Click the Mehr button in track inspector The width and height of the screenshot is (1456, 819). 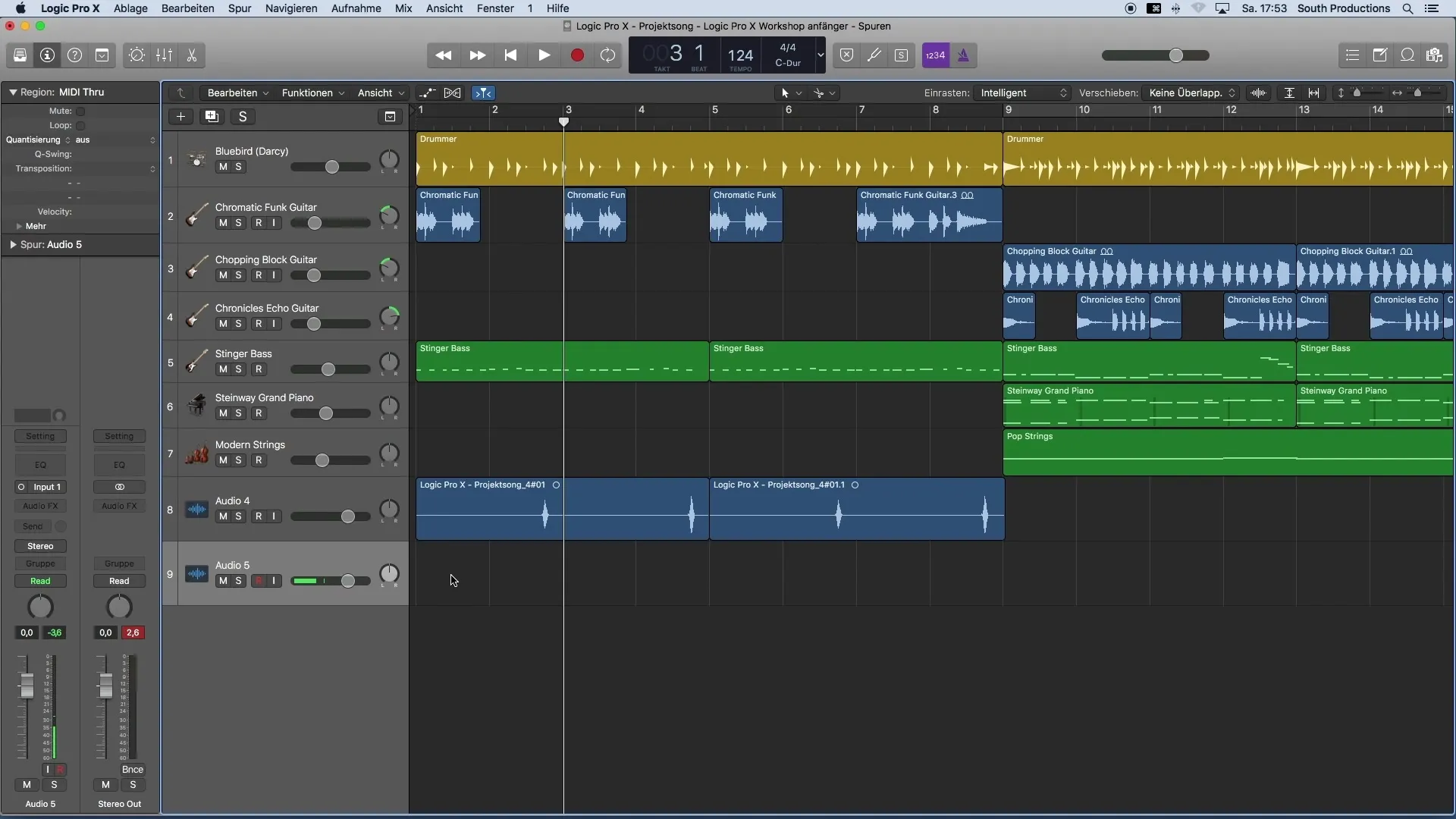(35, 226)
